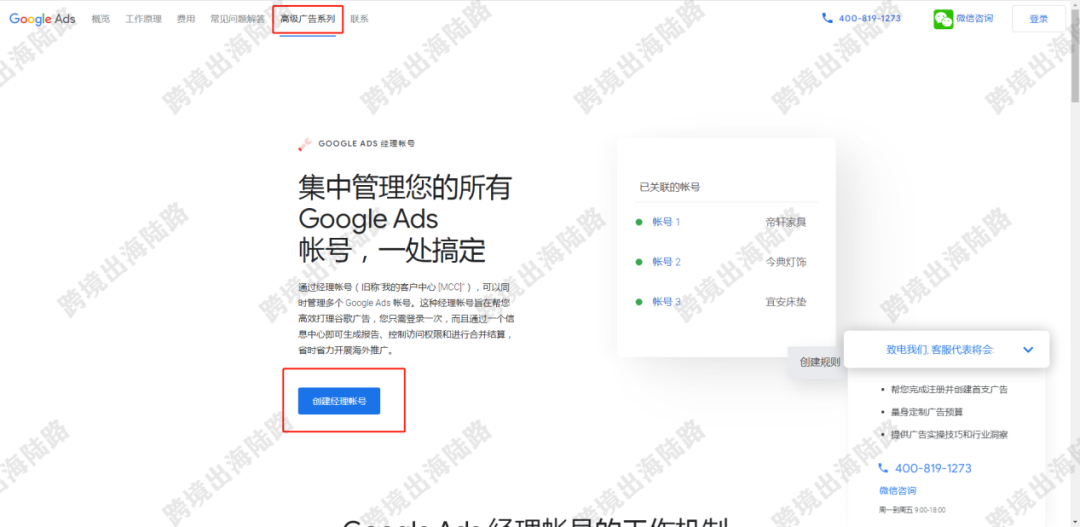Click the Google Ads logo
The height and width of the screenshot is (527, 1080).
[43, 19]
